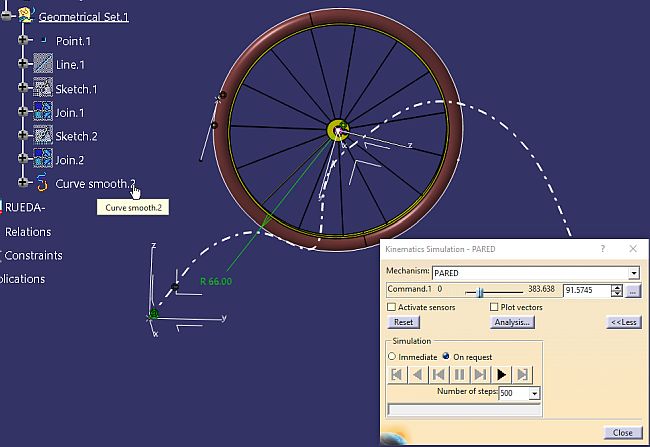The height and width of the screenshot is (447, 650).
Task: Select the Join.2 label
Action: pyautogui.click(x=70, y=160)
